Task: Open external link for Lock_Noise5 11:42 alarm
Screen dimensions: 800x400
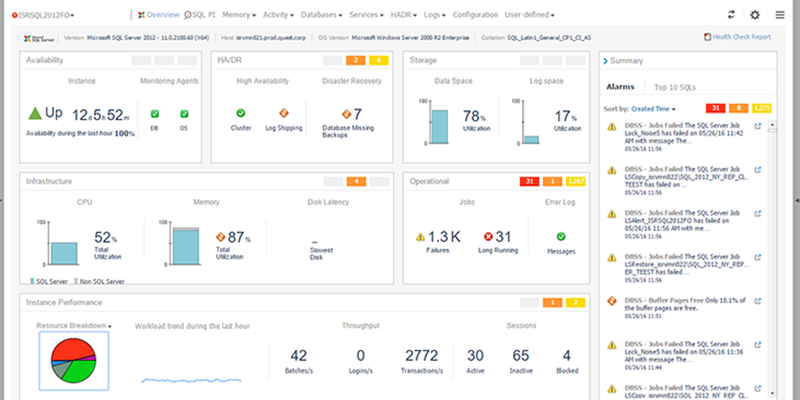Action: pyautogui.click(x=758, y=126)
